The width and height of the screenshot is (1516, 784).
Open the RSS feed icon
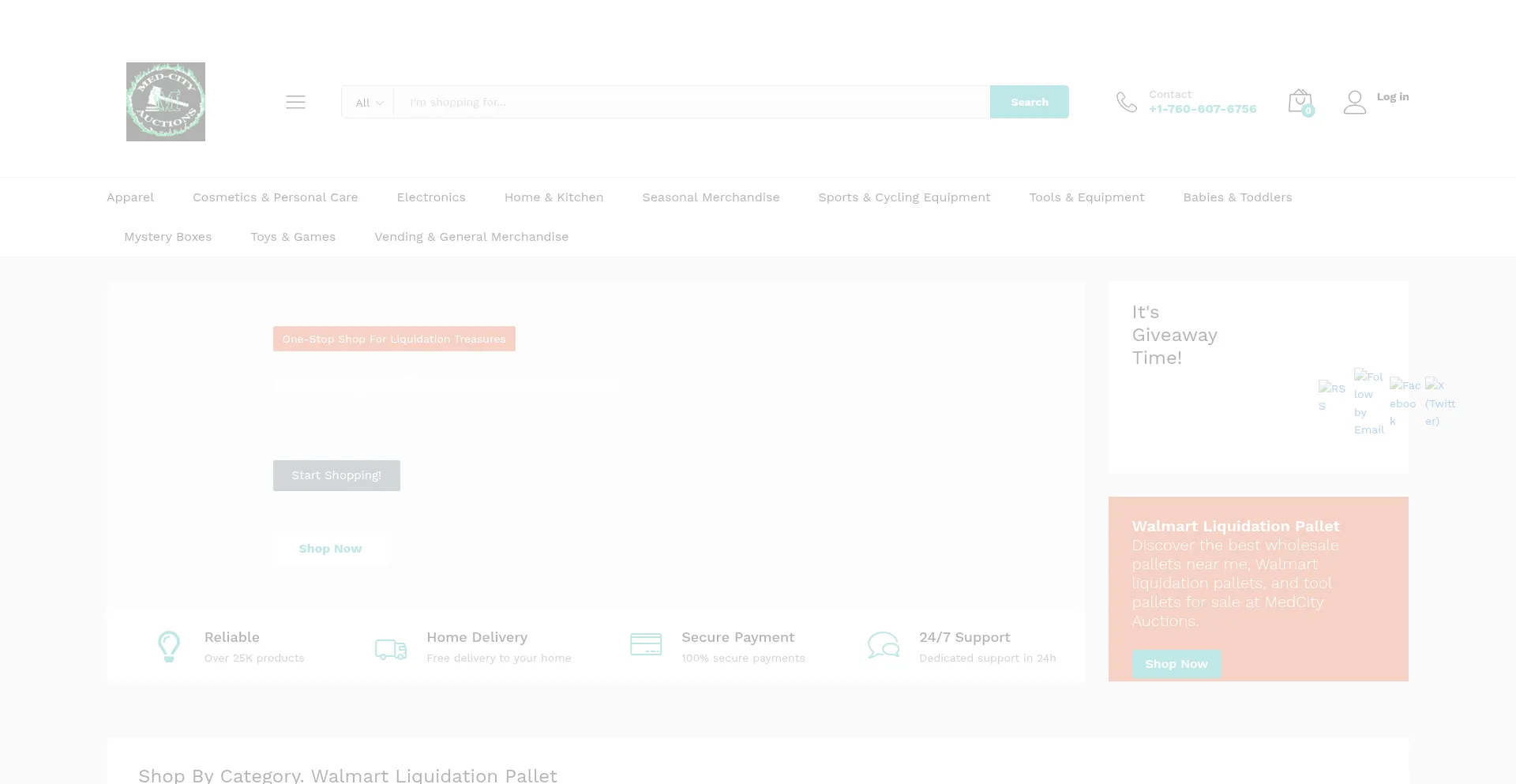coord(1331,396)
